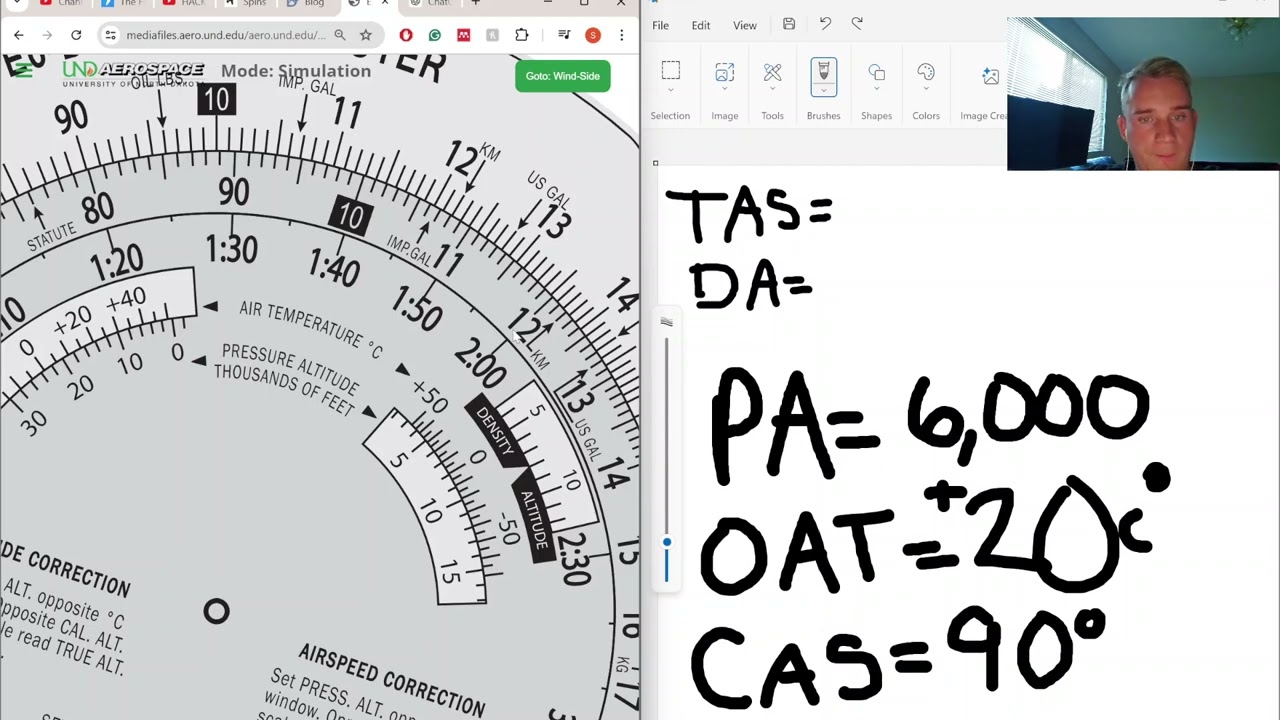The image size is (1280, 720).
Task: Open the grey extension icon in the toolbar
Action: [x=492, y=35]
